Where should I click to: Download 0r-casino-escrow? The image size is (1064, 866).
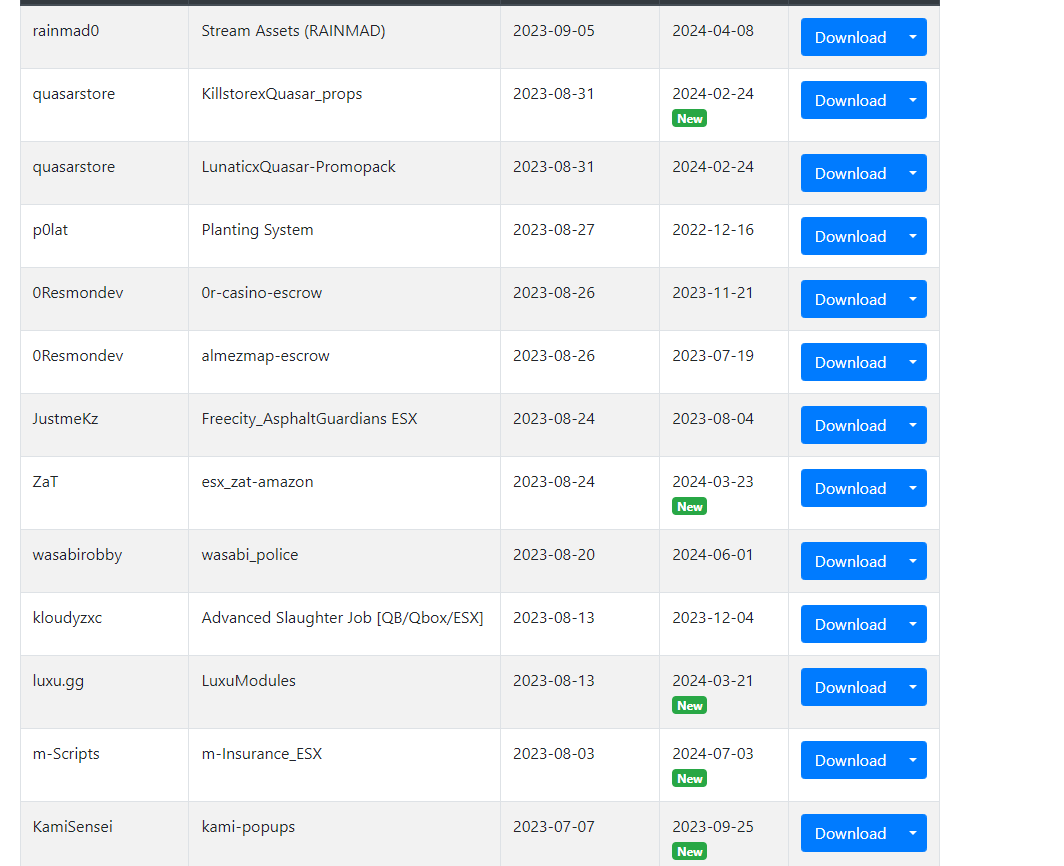(x=850, y=299)
